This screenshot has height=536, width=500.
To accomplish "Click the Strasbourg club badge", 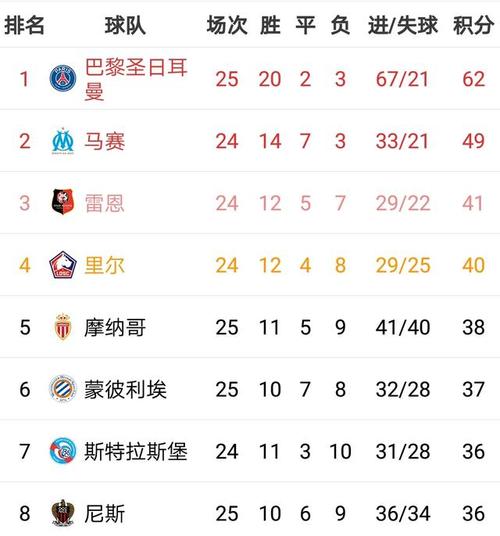I will coord(63,451).
